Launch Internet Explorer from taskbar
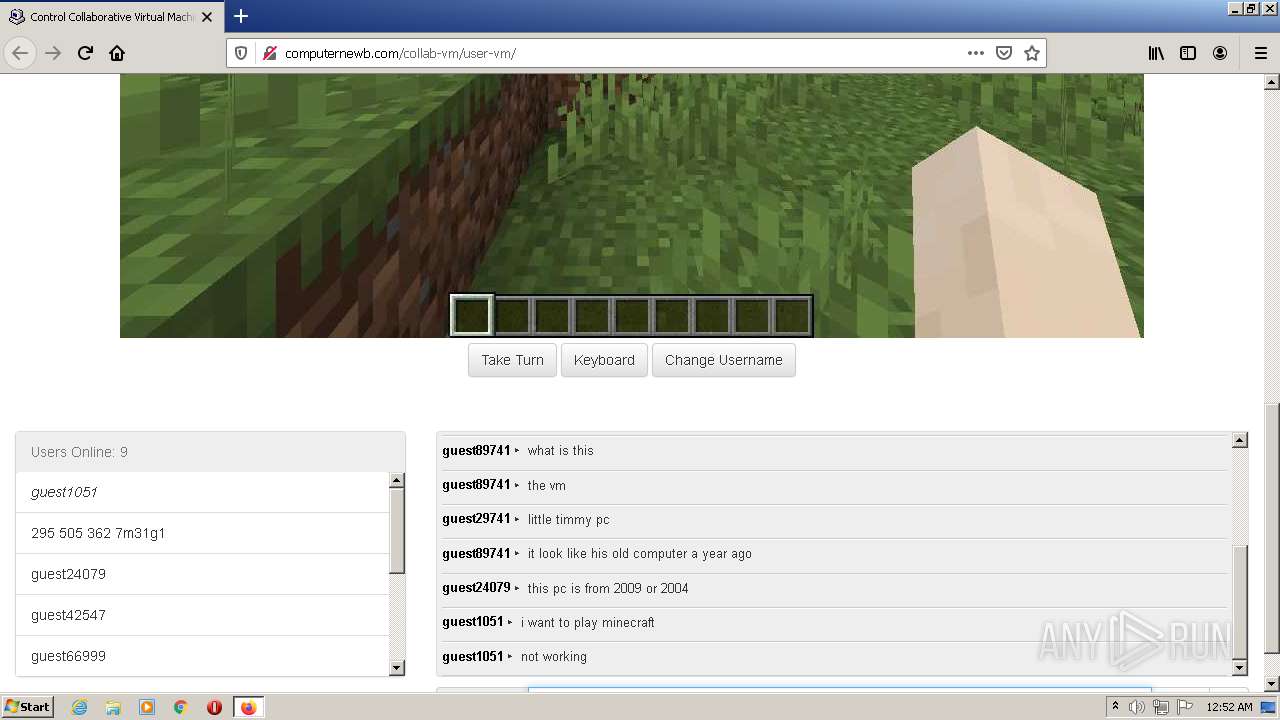Image resolution: width=1280 pixels, height=720 pixels. [80, 707]
